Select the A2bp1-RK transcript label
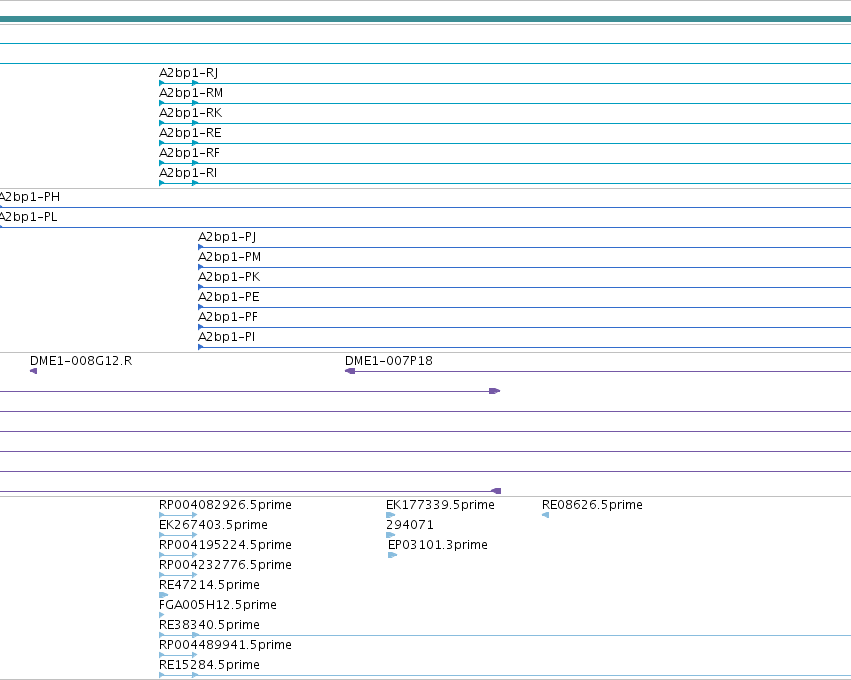 (190, 113)
